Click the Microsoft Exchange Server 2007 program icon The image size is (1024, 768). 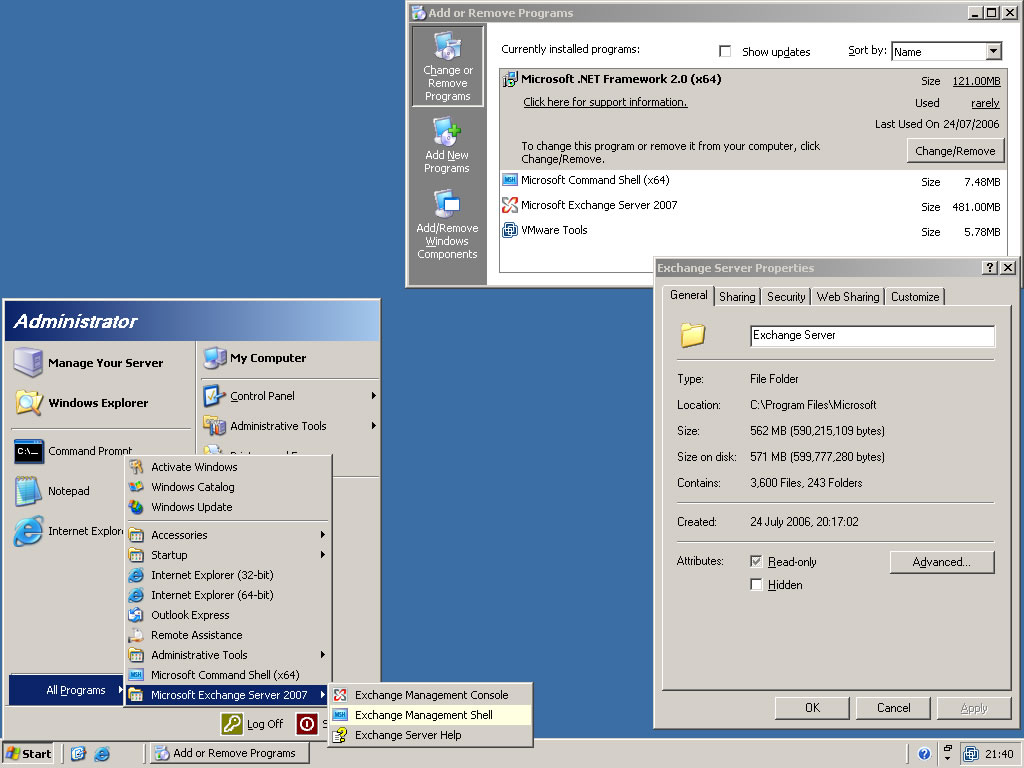pyautogui.click(x=510, y=205)
